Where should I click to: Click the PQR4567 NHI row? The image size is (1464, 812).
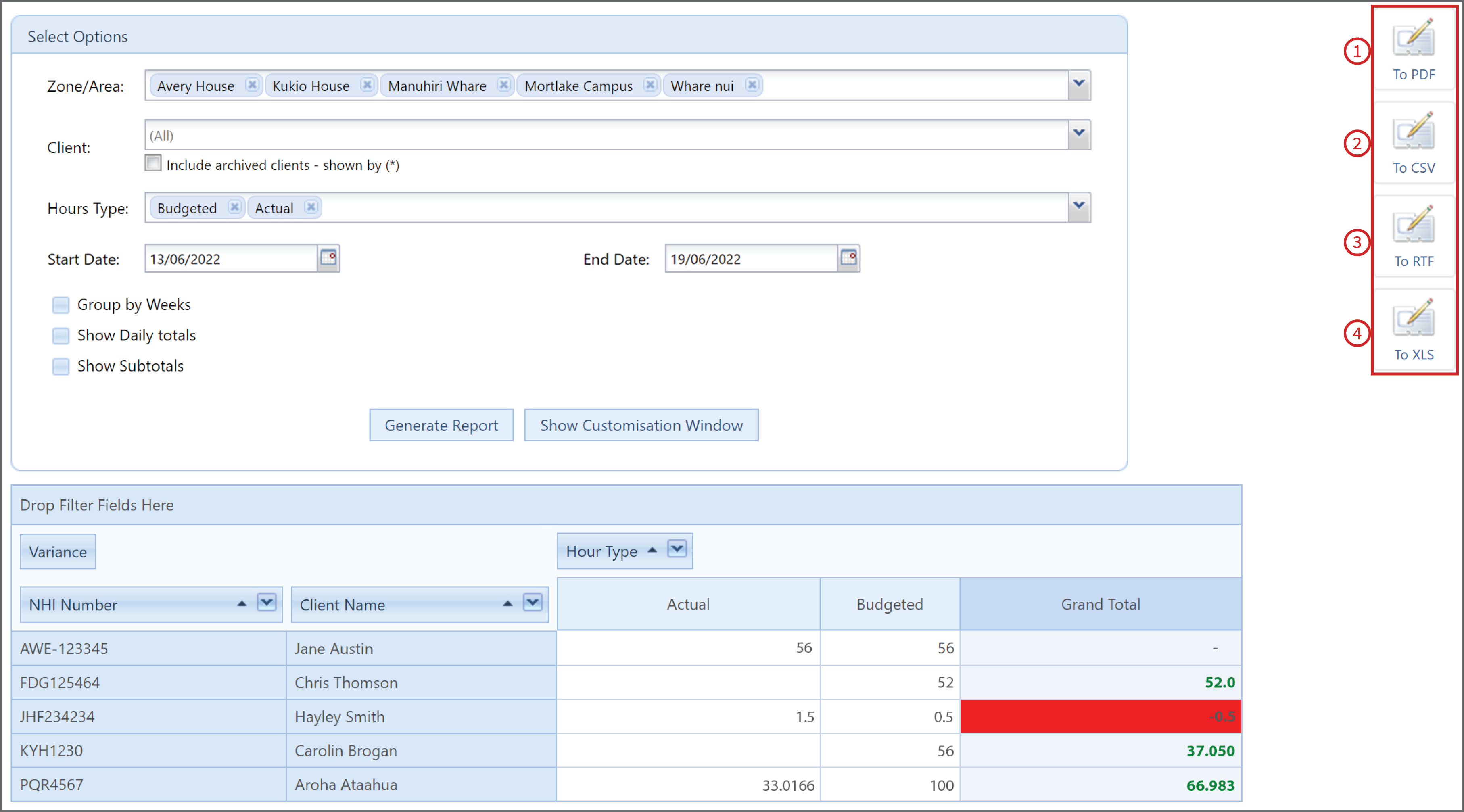(148, 785)
